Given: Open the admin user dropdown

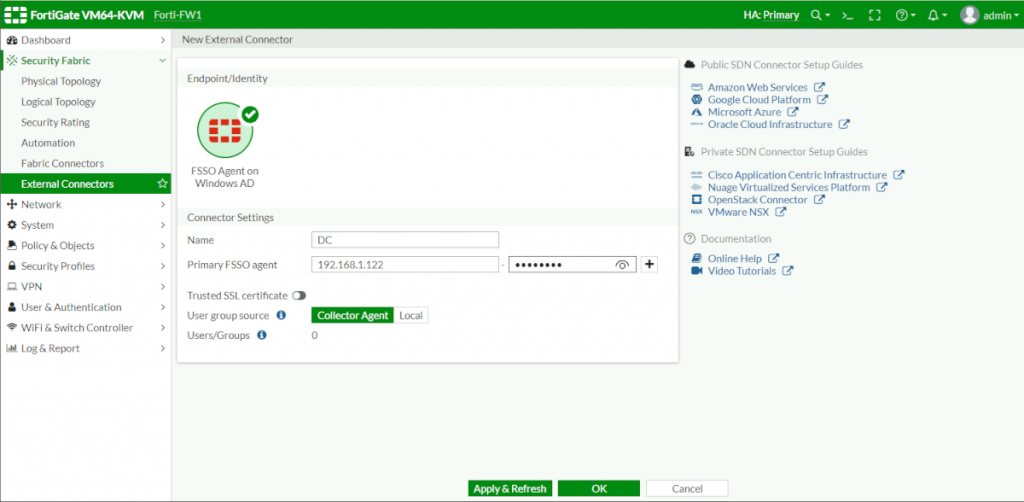Looking at the screenshot, I should coord(990,15).
